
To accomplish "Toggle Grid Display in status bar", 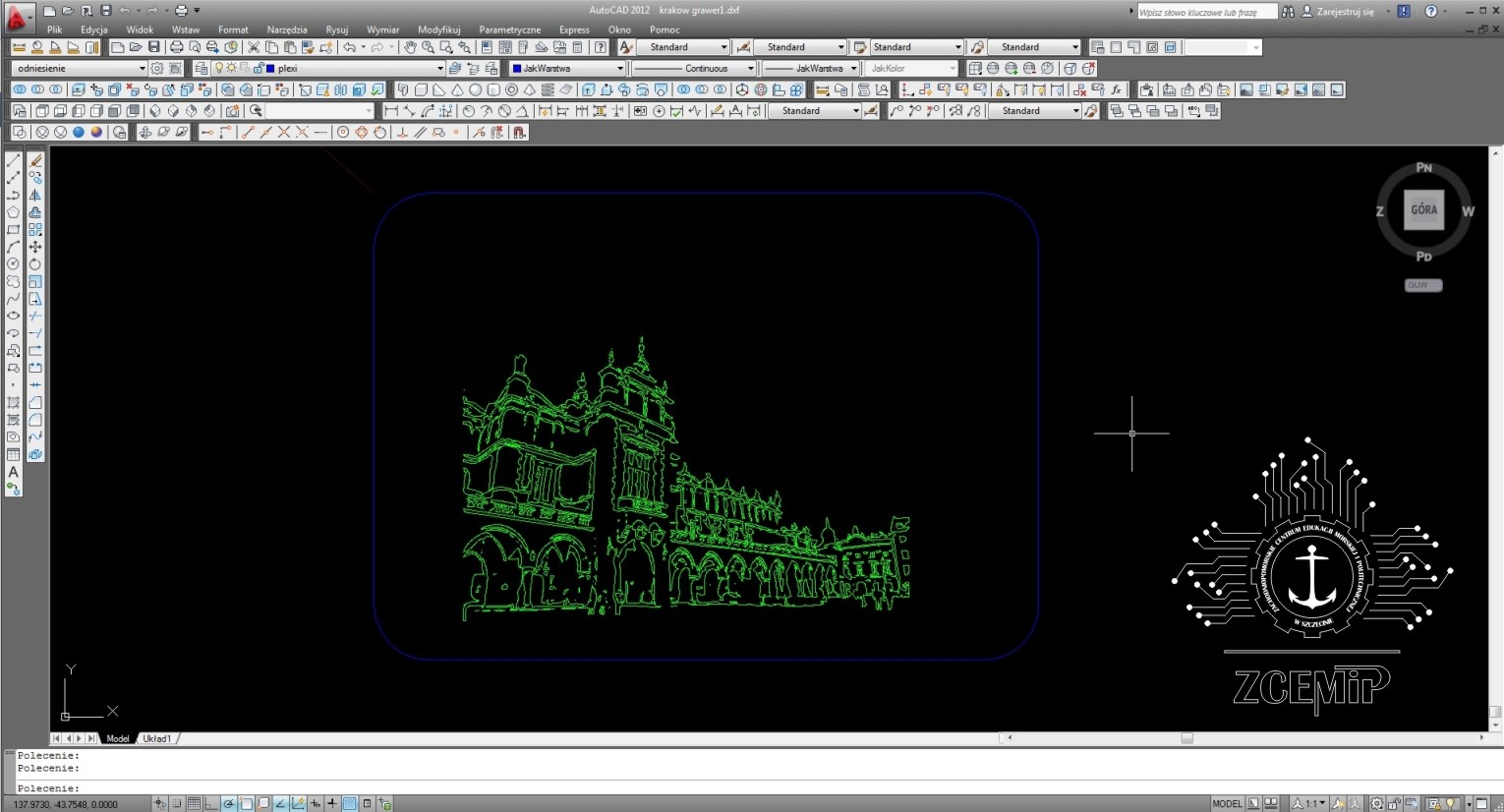I will [x=194, y=803].
